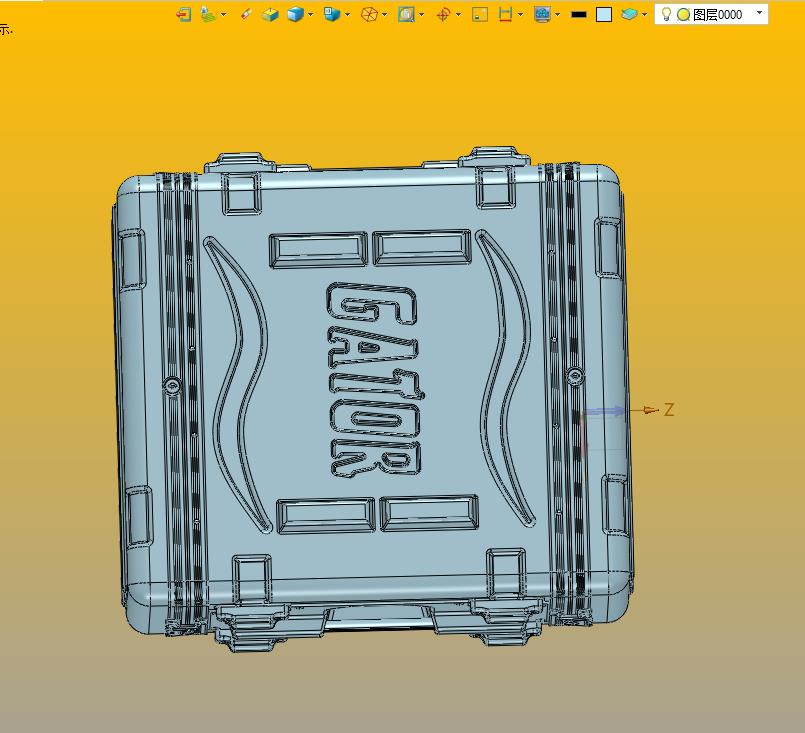Expand the shaded cube display dropdown arrow
This screenshot has width=805, height=733.
coord(311,14)
